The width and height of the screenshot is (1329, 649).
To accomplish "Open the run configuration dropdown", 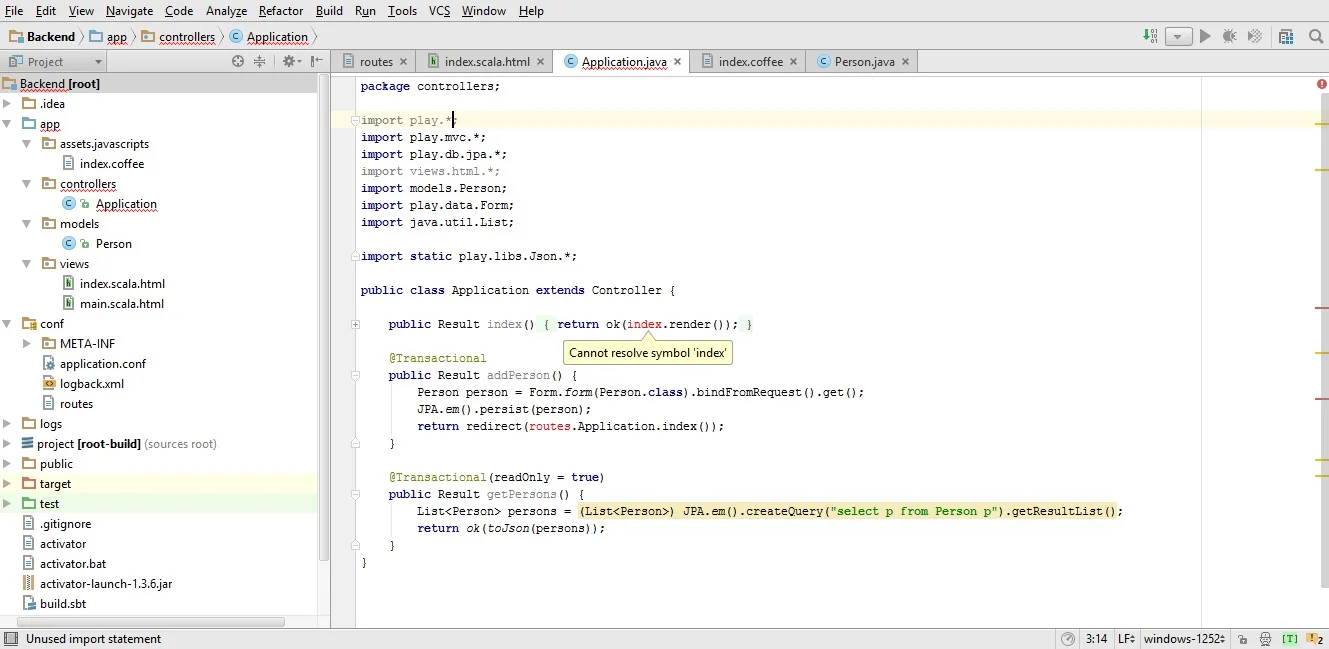I will (1179, 36).
